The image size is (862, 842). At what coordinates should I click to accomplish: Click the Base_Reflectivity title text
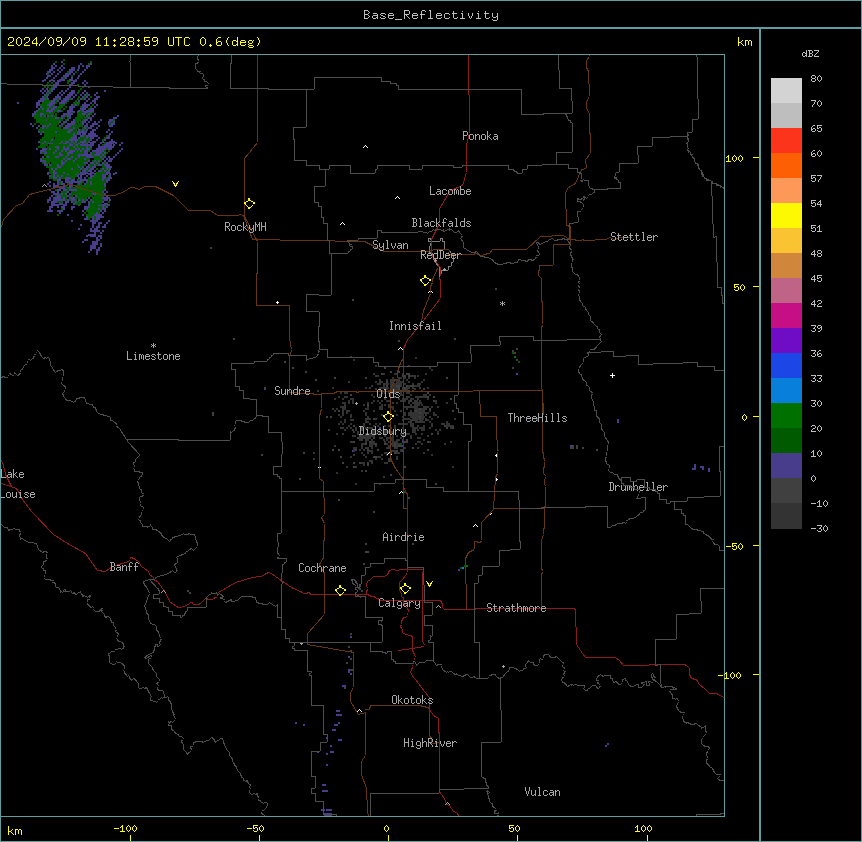[431, 15]
